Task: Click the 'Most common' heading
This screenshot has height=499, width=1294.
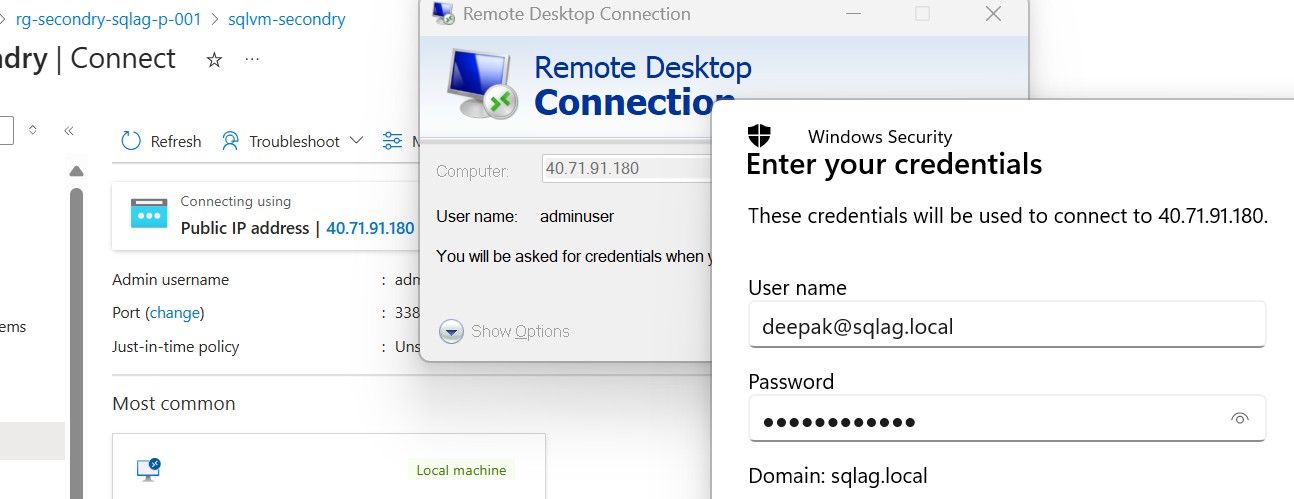Action: coord(174,403)
